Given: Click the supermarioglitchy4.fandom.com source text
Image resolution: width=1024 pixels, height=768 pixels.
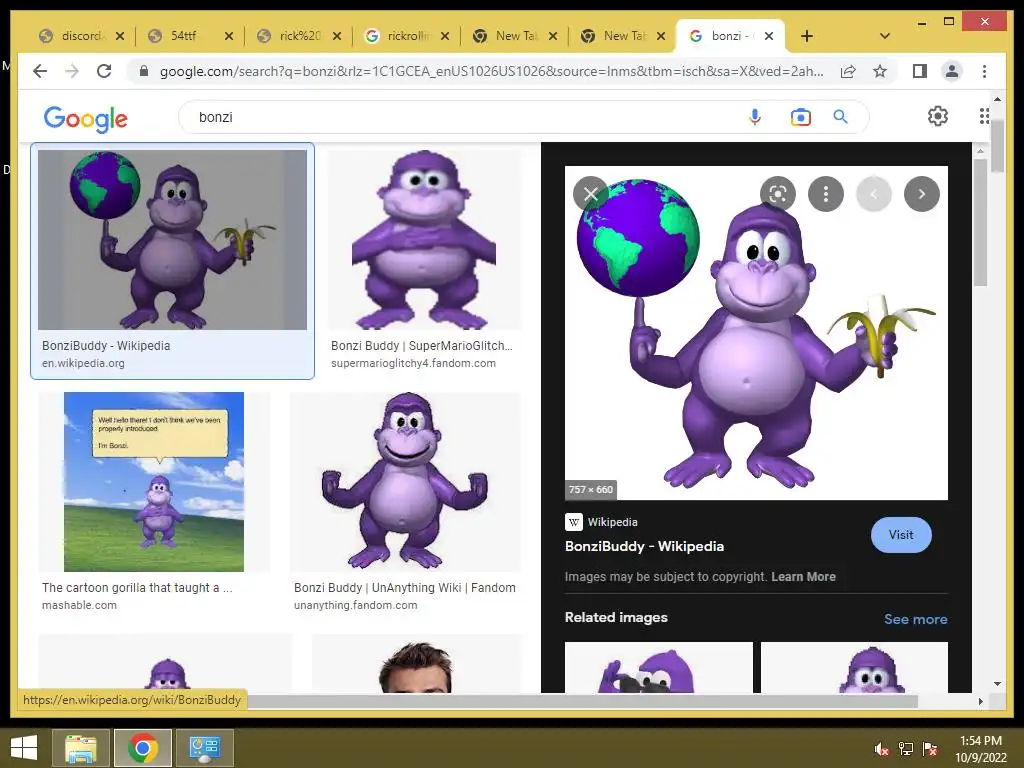Looking at the screenshot, I should pos(413,363).
